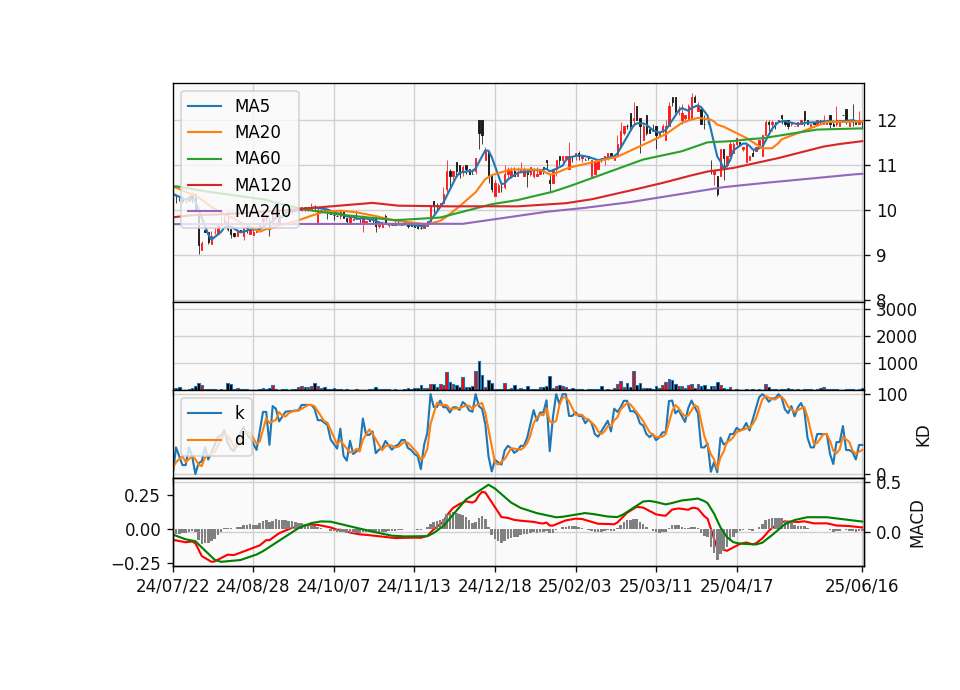Click the blue MA5 legend line sample
Image resolution: width=960 pixels, height=690 pixels.
click(204, 106)
